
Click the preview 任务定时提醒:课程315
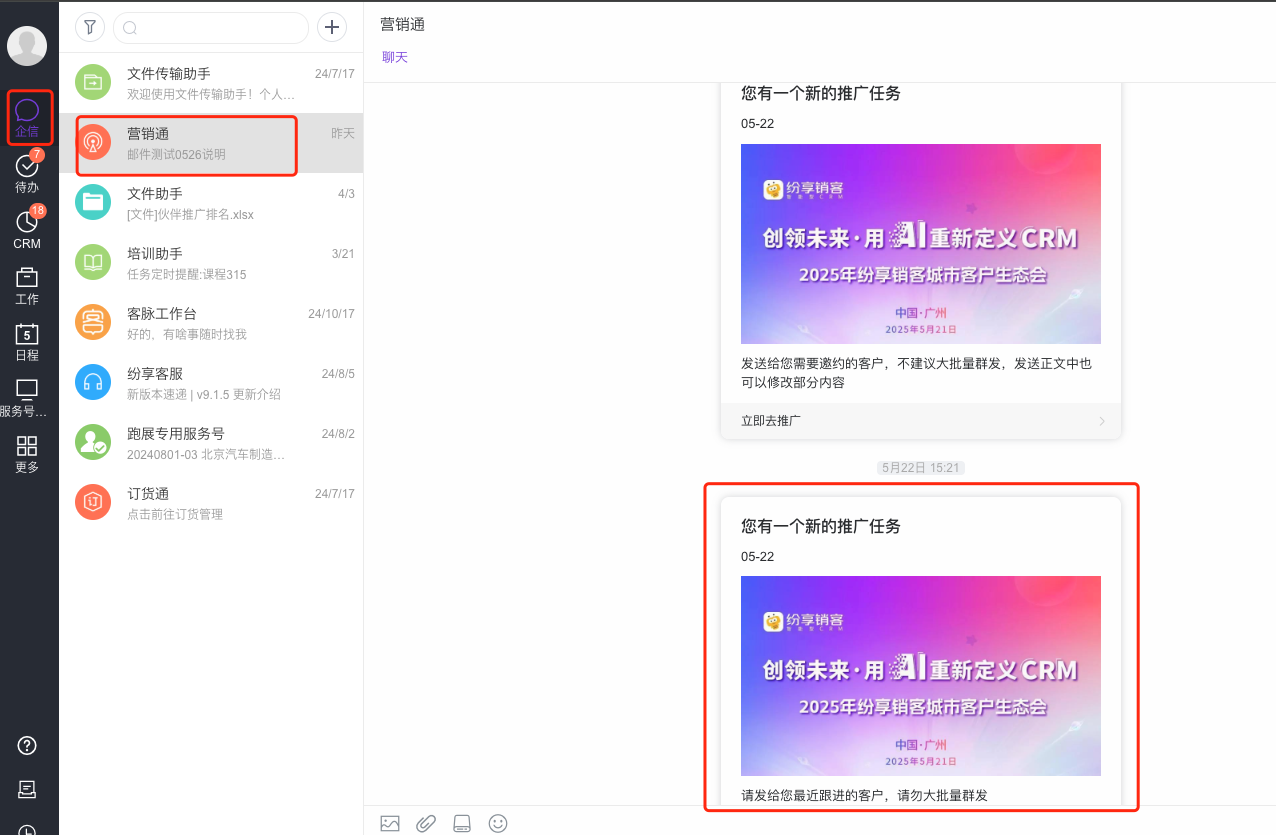[x=186, y=274]
